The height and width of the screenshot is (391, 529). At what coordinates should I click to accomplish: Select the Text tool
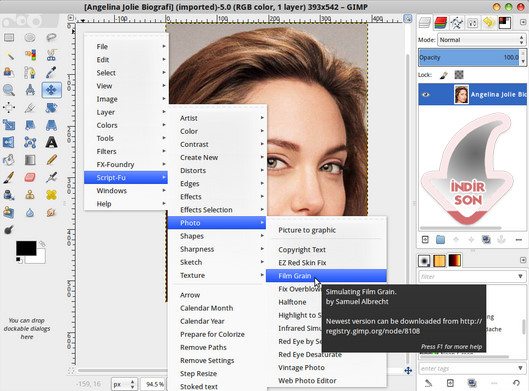(x=51, y=142)
